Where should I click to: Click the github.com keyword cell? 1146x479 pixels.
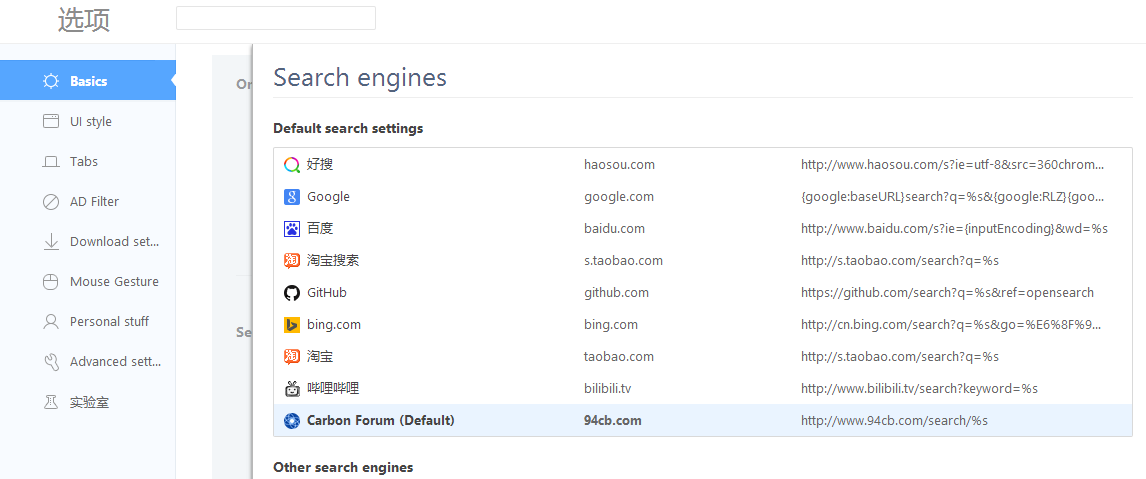click(x=616, y=293)
